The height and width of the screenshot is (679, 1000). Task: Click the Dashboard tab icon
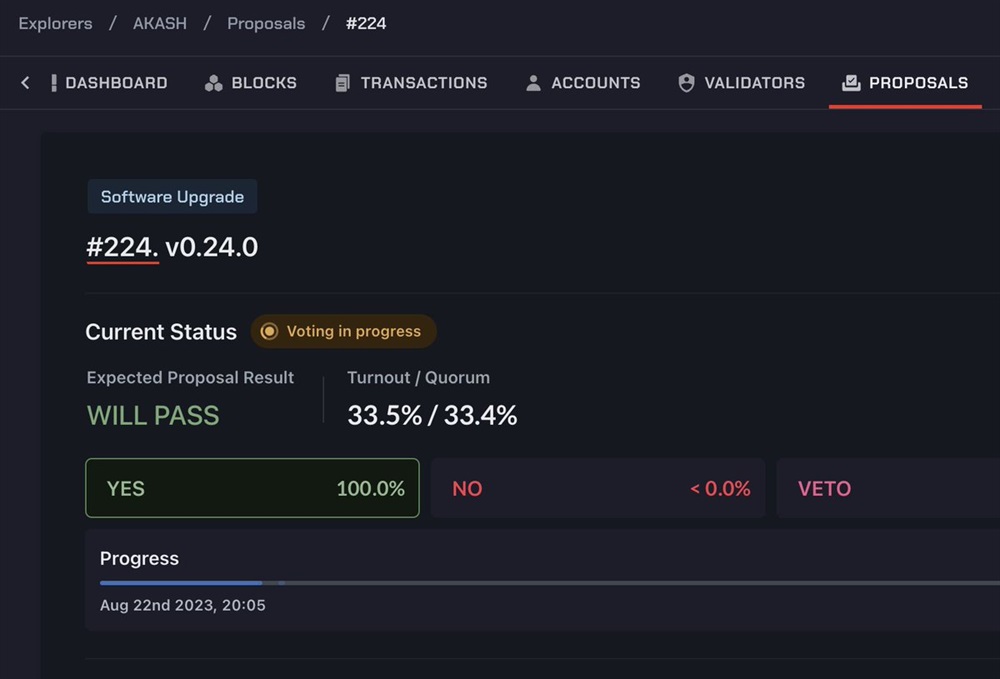53,83
